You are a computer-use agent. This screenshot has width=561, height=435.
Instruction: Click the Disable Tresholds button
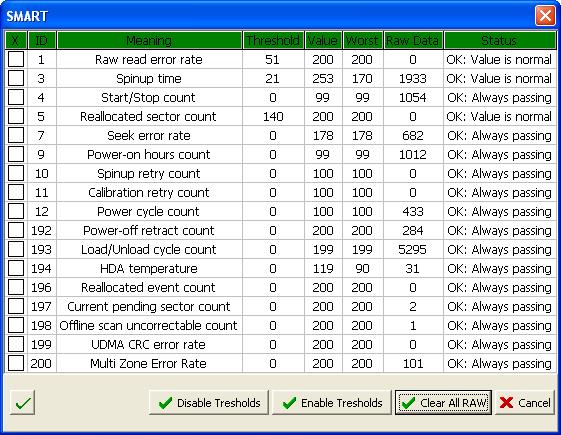pos(209,403)
